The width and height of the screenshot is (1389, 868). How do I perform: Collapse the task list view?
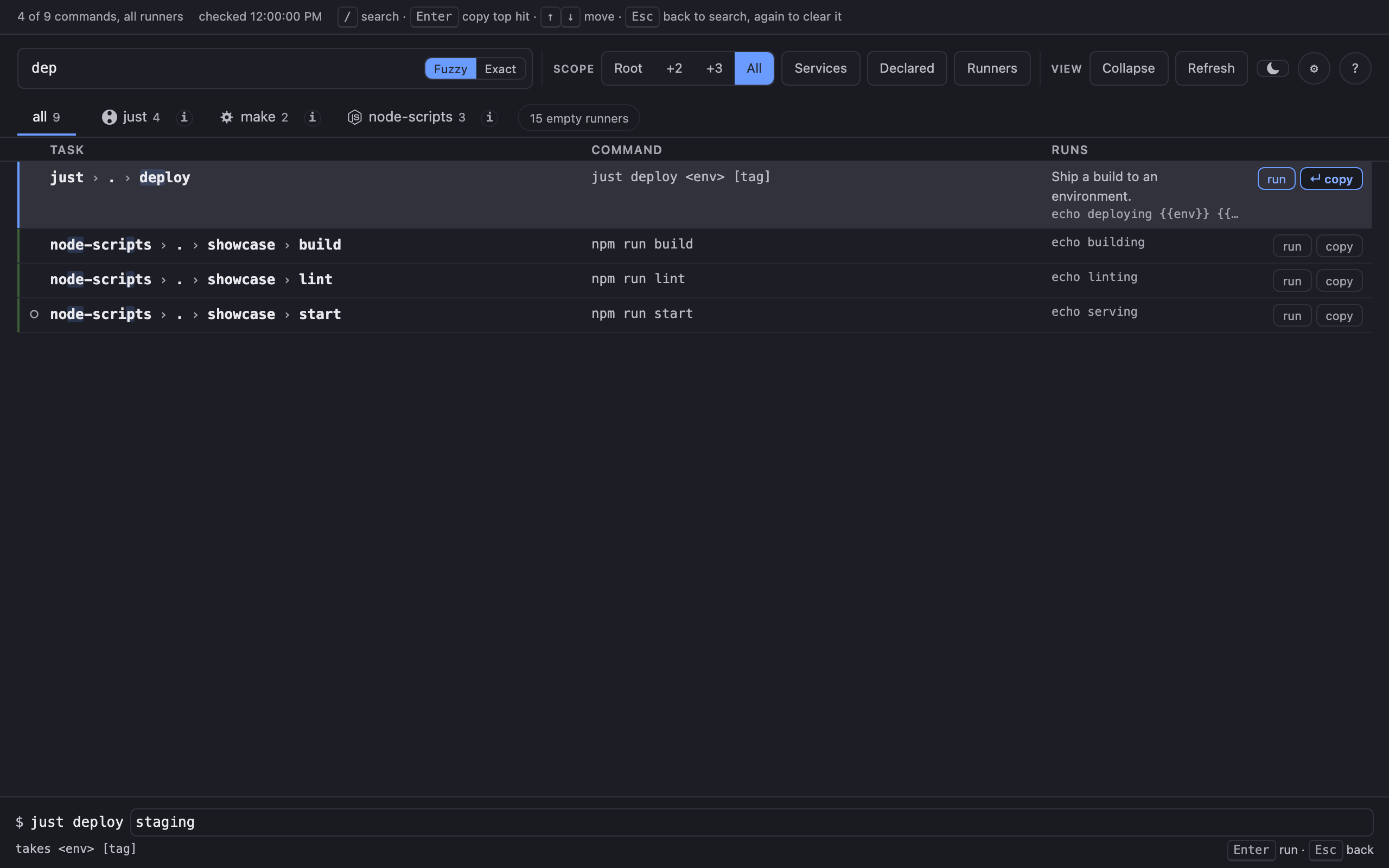point(1128,68)
